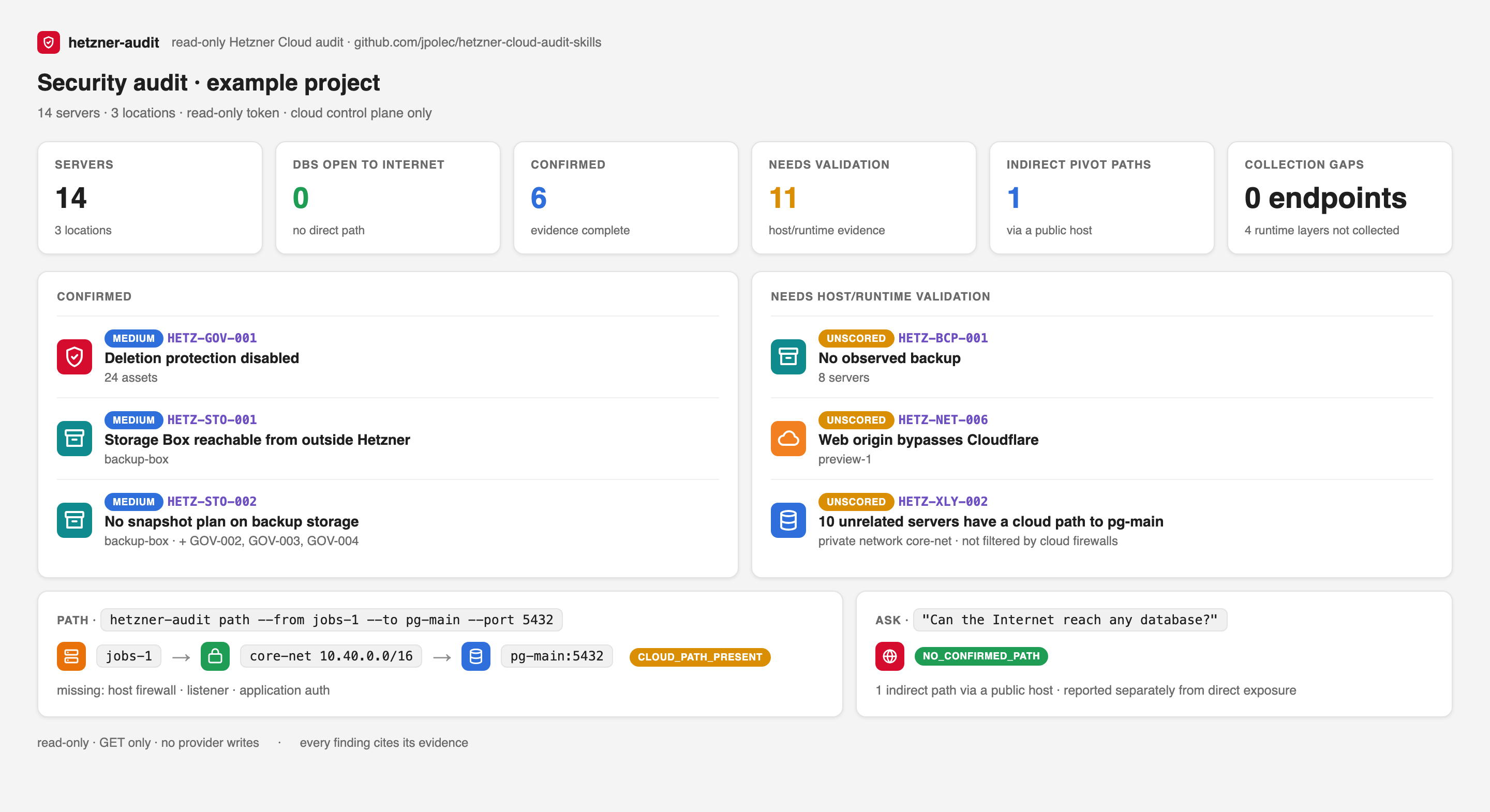Click 'No snapshot plan on backup storage'
The width and height of the screenshot is (1490, 812).
point(231,521)
